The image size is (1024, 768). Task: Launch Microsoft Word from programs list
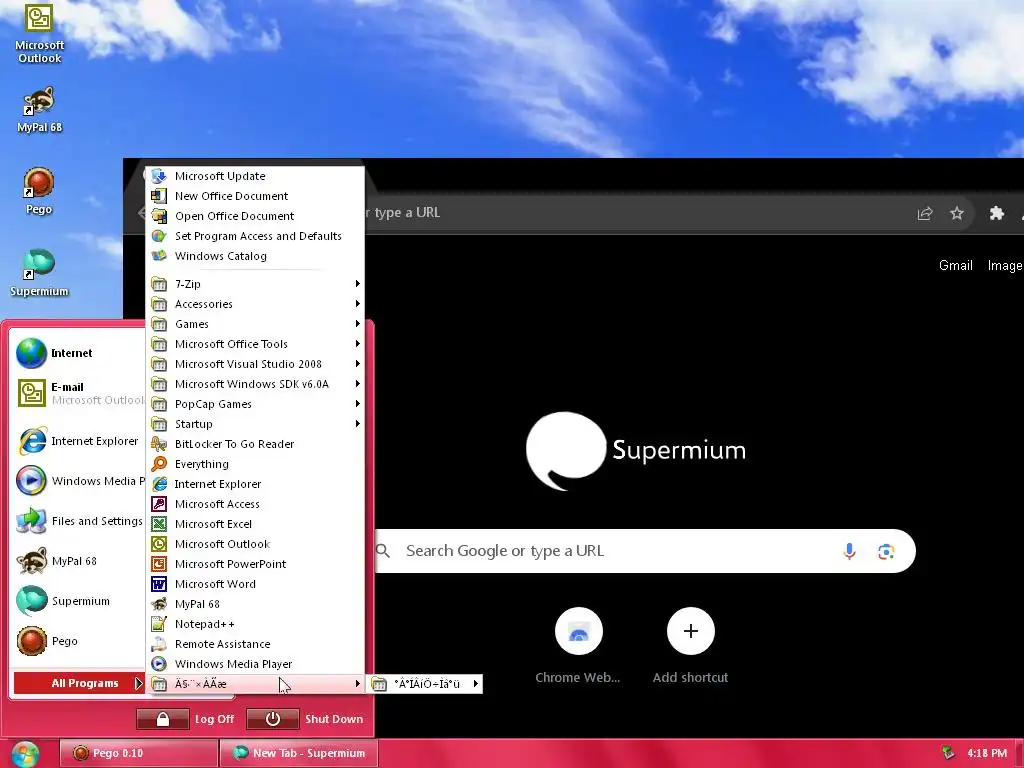(x=255, y=584)
